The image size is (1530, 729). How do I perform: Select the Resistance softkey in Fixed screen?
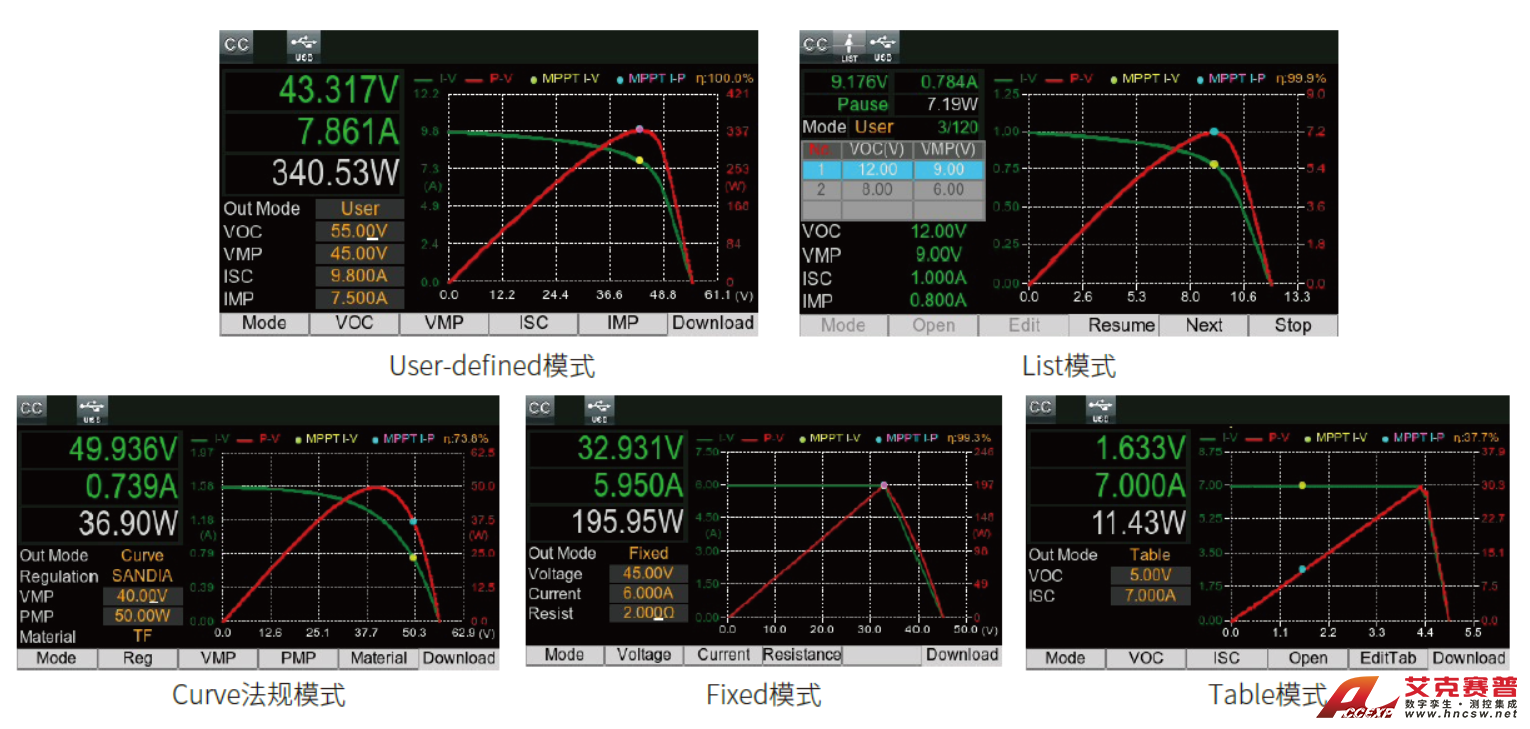pyautogui.click(x=801, y=655)
